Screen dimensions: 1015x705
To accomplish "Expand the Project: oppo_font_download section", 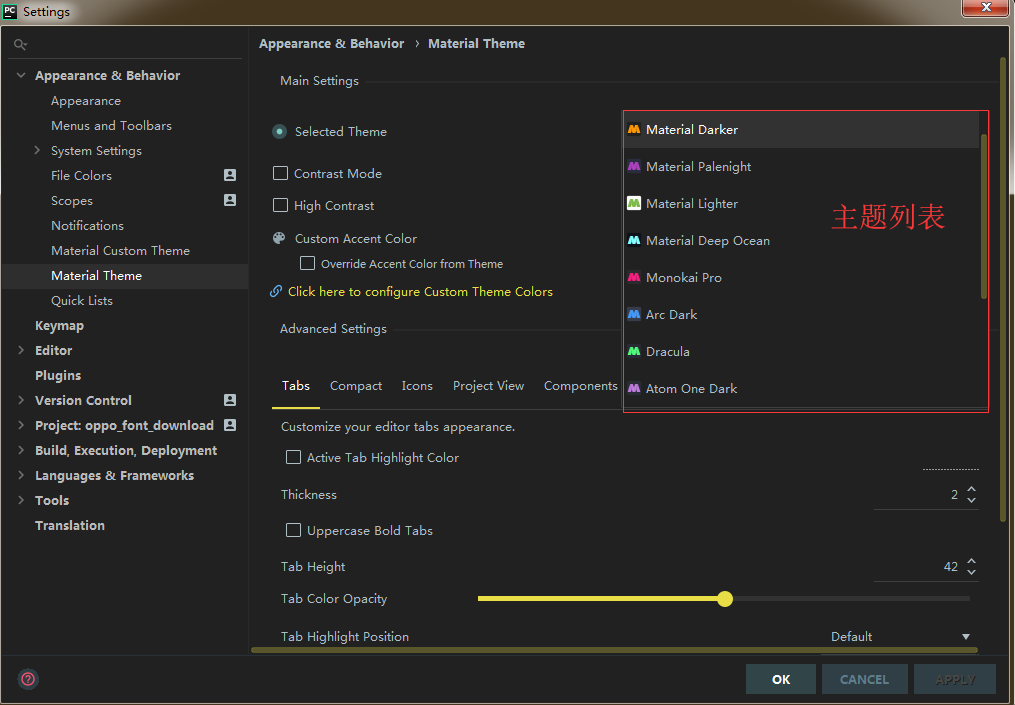I will [21, 425].
